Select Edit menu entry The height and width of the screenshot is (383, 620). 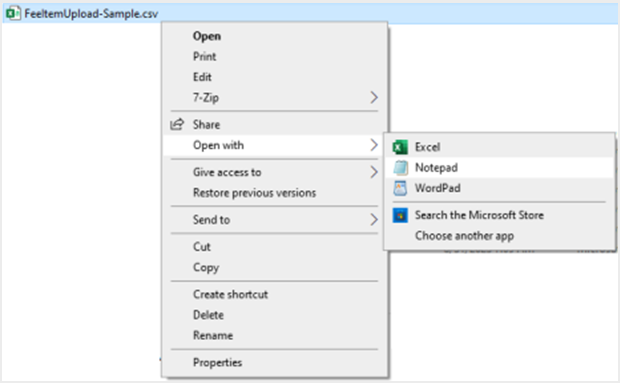[202, 77]
